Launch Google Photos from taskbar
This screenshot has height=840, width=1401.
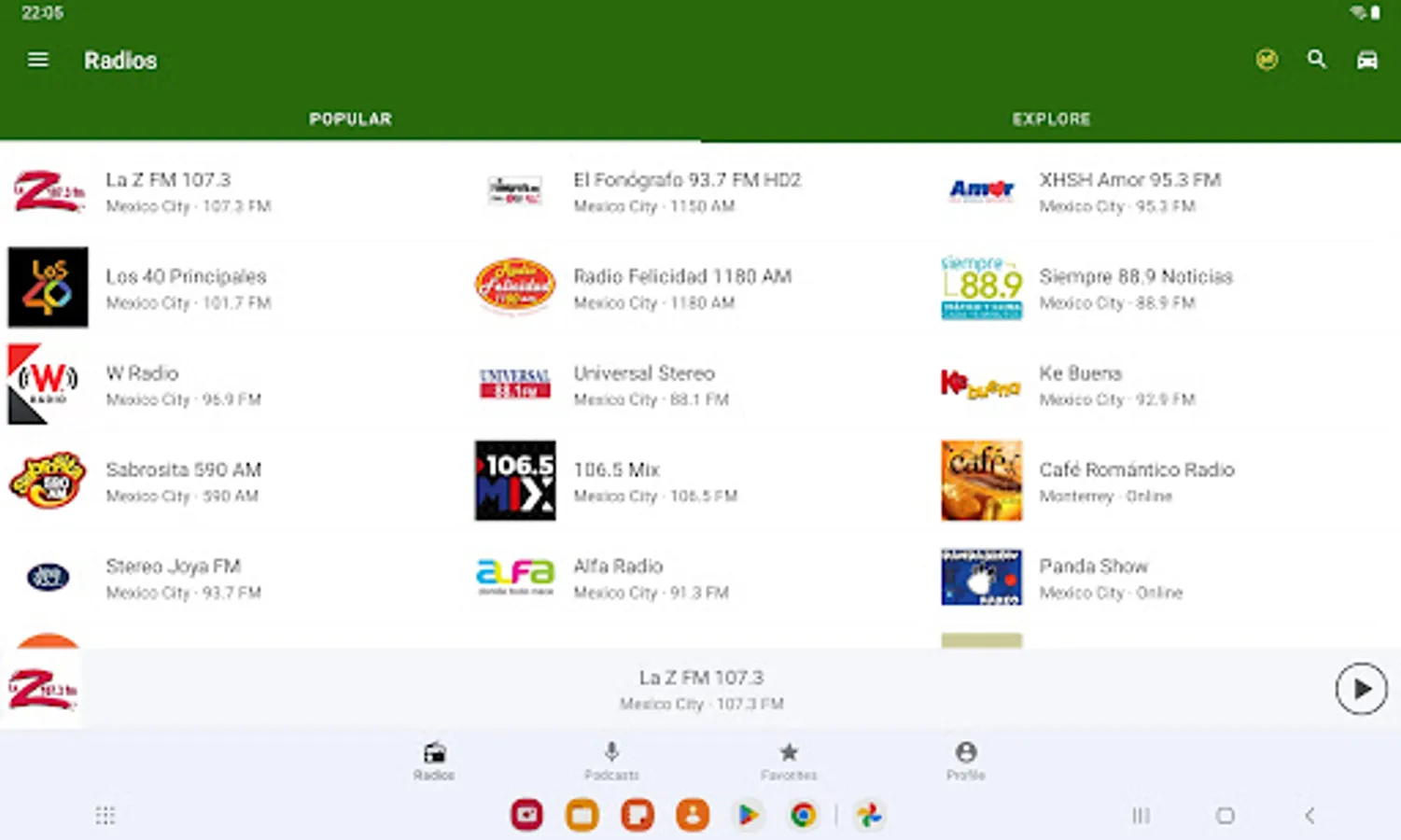coord(869,815)
